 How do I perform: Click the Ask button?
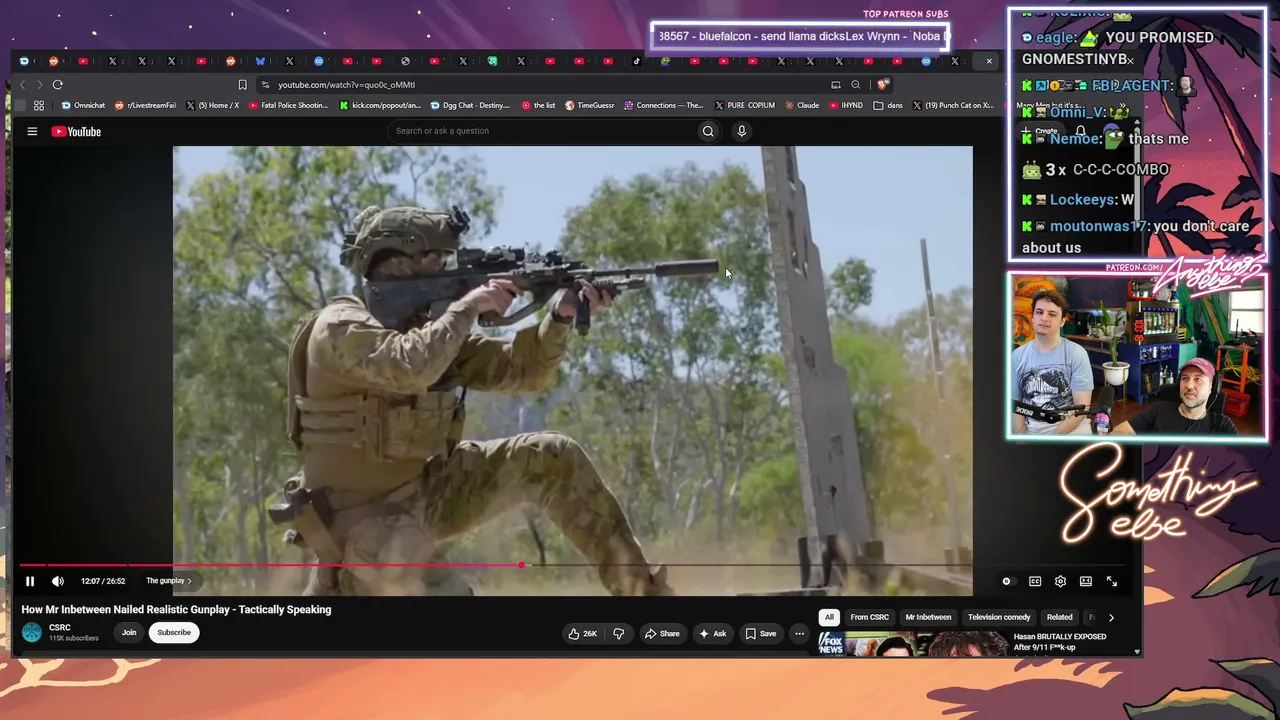coord(713,633)
